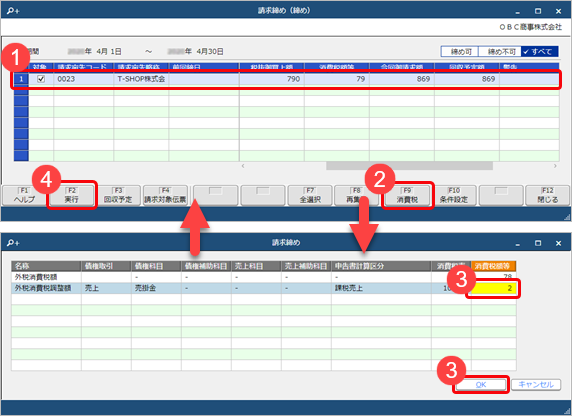Image resolution: width=572 pixels, height=416 pixels.
Task: Click the 消費税額等 column header
Action: point(493,266)
